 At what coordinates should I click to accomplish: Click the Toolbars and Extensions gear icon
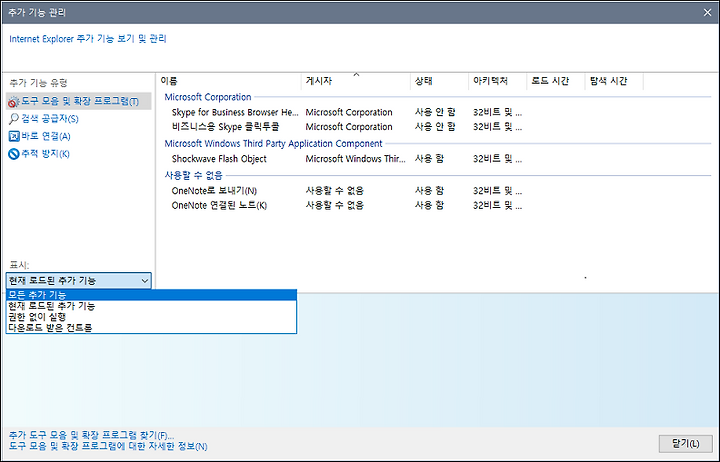pos(14,101)
